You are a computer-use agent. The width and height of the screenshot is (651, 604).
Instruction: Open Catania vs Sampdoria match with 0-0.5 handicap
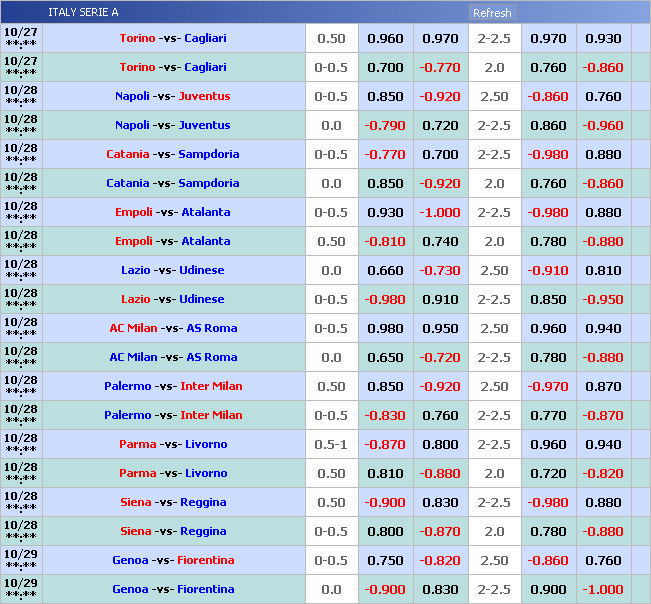click(173, 155)
